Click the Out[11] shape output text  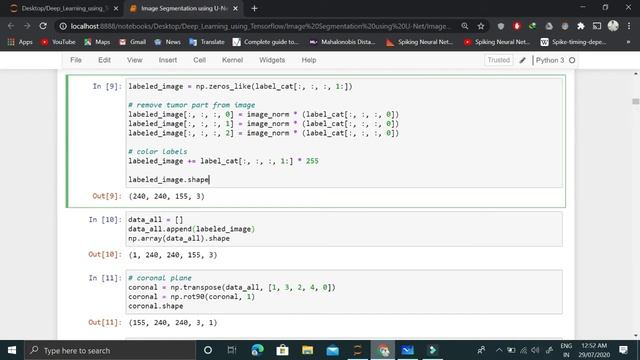click(x=173, y=322)
